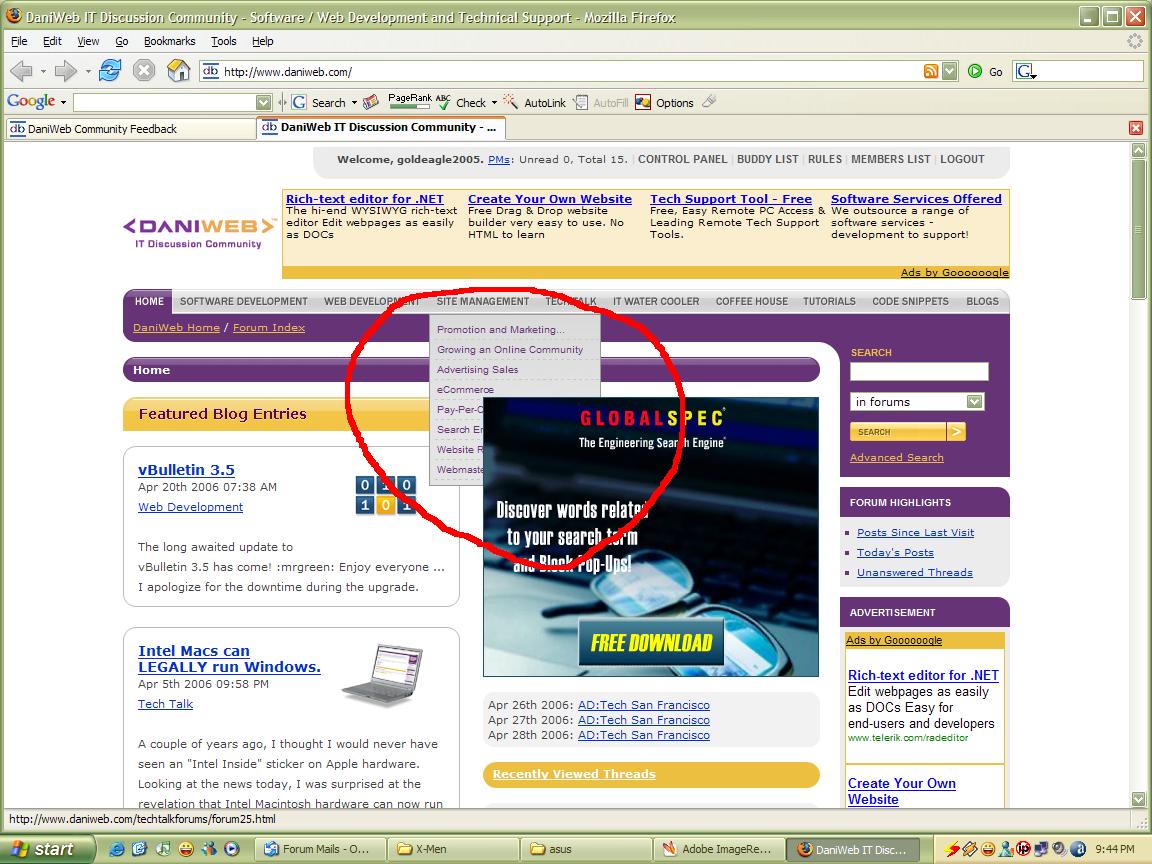Click the PMs link in welcome bar
Screen dimensions: 1152x864
tap(499, 159)
